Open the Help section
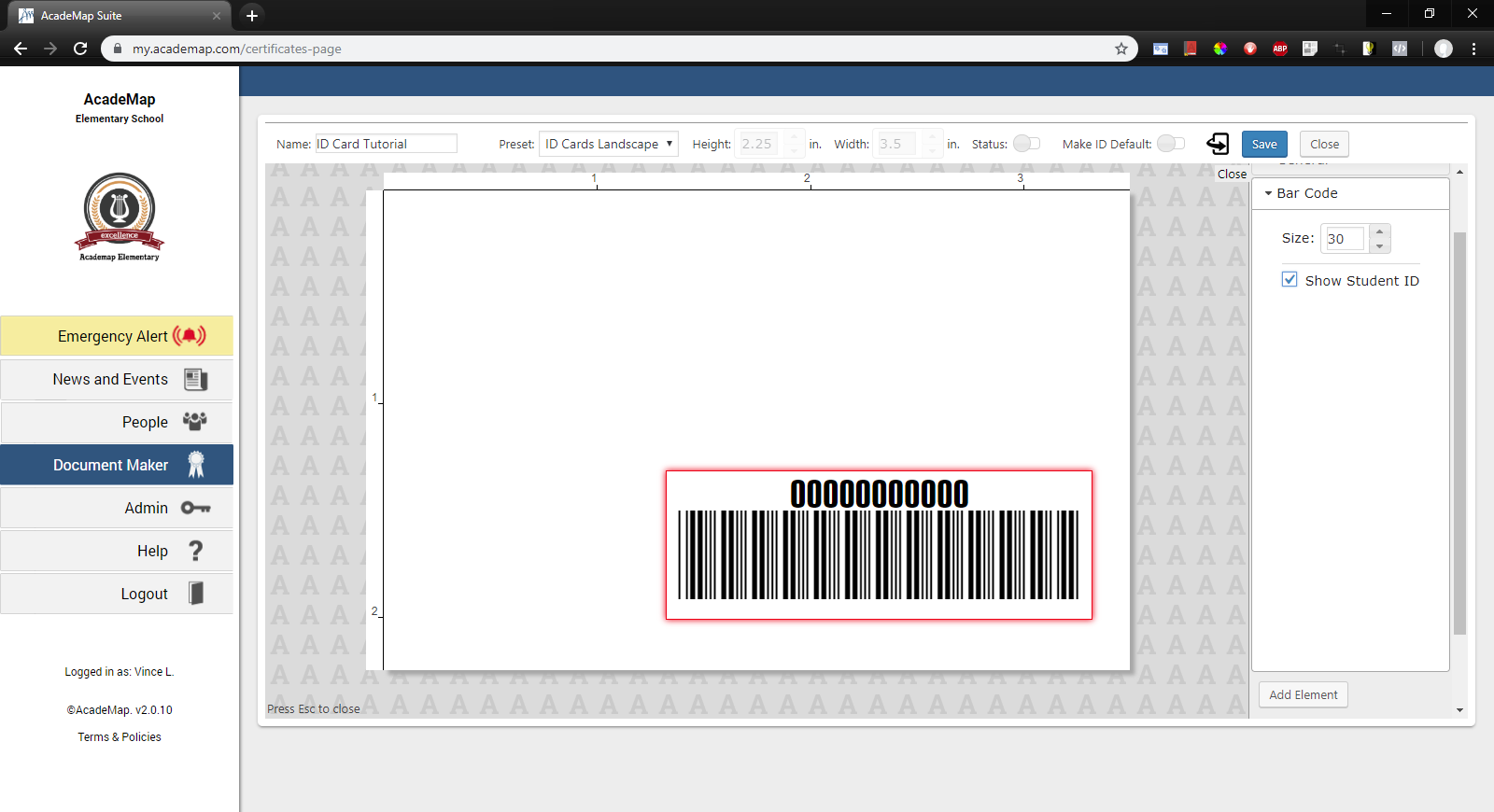The width and height of the screenshot is (1494, 812). pyautogui.click(x=117, y=551)
